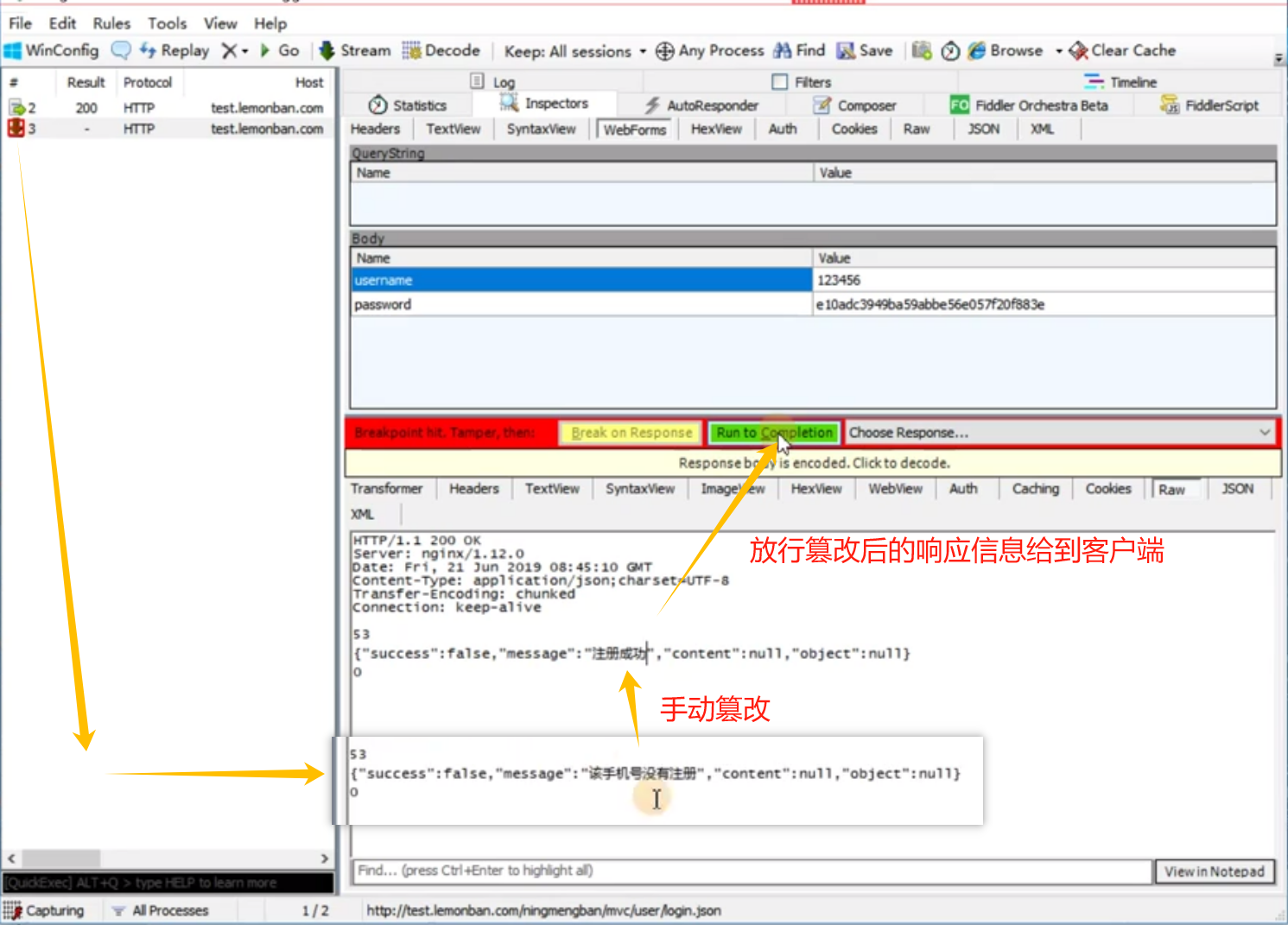Open the Remove sessions X dropdown
The height and width of the screenshot is (925, 1288).
[x=234, y=51]
